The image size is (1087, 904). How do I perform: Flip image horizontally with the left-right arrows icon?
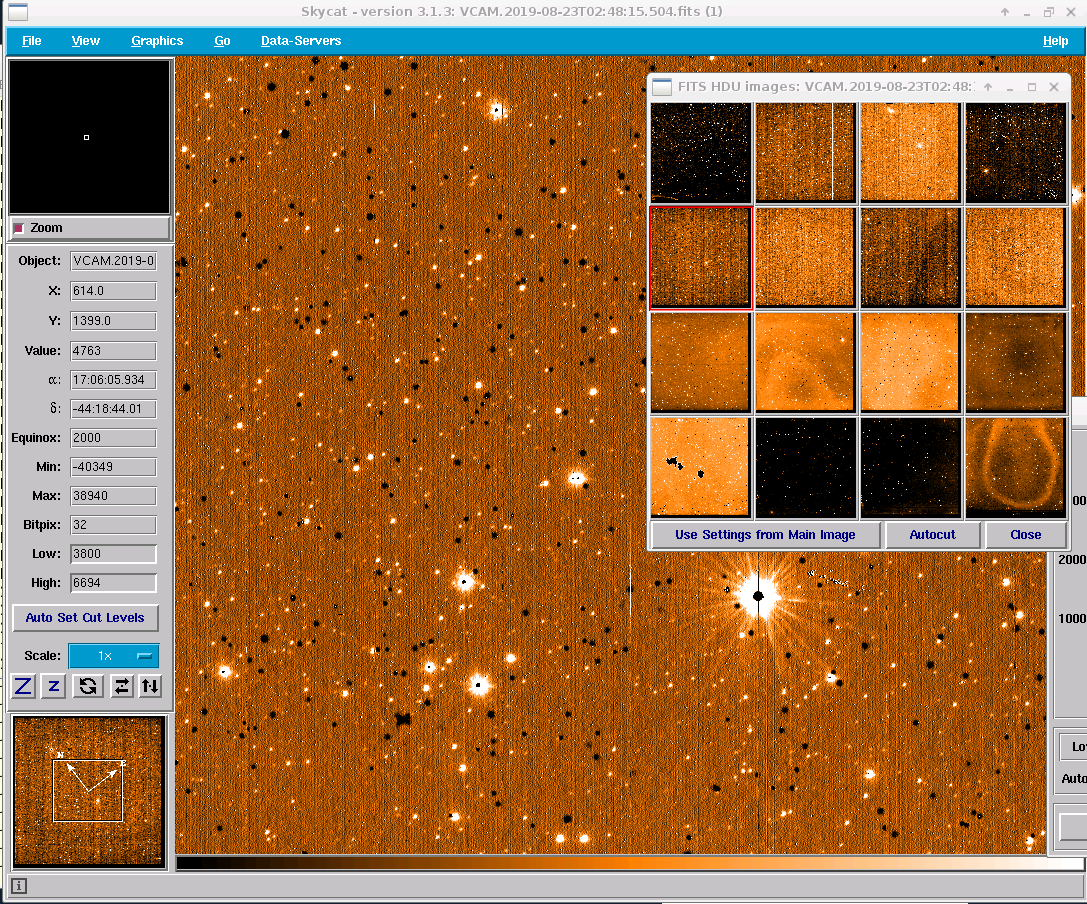[121, 686]
